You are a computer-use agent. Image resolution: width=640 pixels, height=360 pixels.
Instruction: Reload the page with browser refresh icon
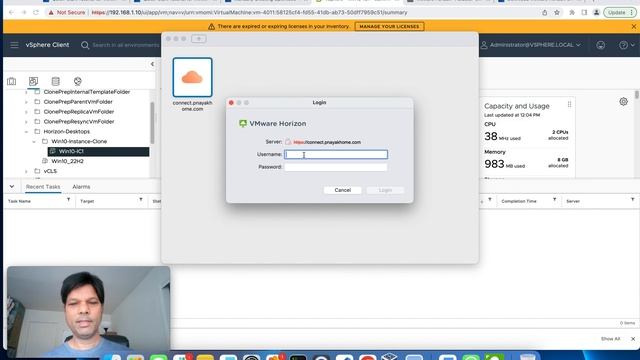pyautogui.click(x=36, y=13)
